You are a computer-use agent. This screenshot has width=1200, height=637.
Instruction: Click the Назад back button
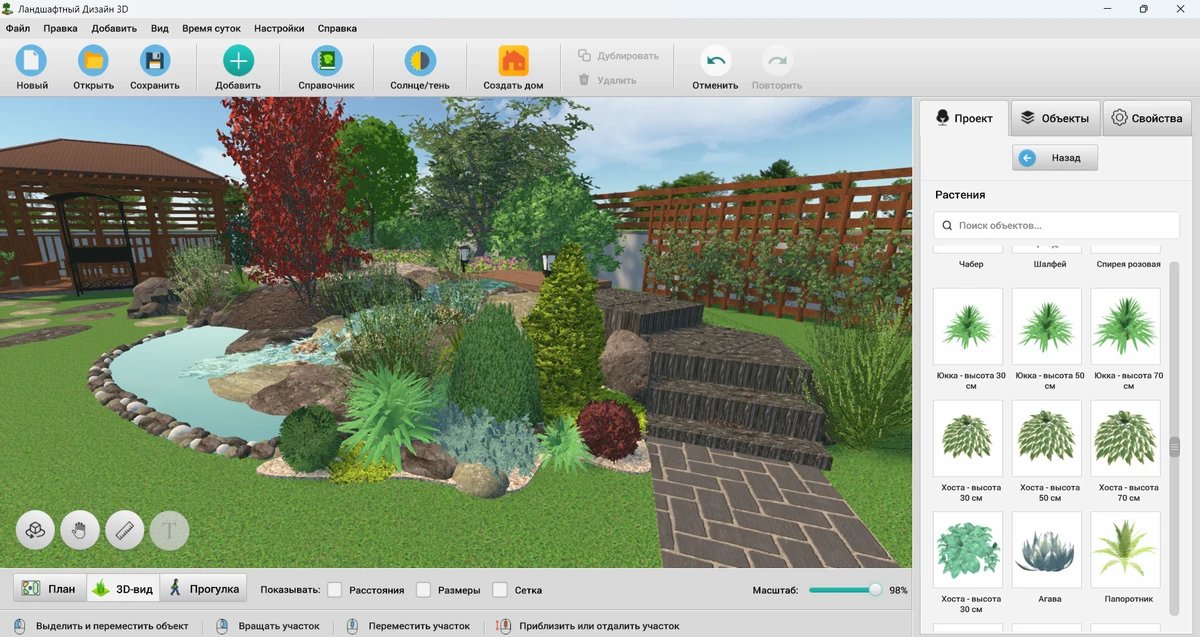click(x=1055, y=158)
